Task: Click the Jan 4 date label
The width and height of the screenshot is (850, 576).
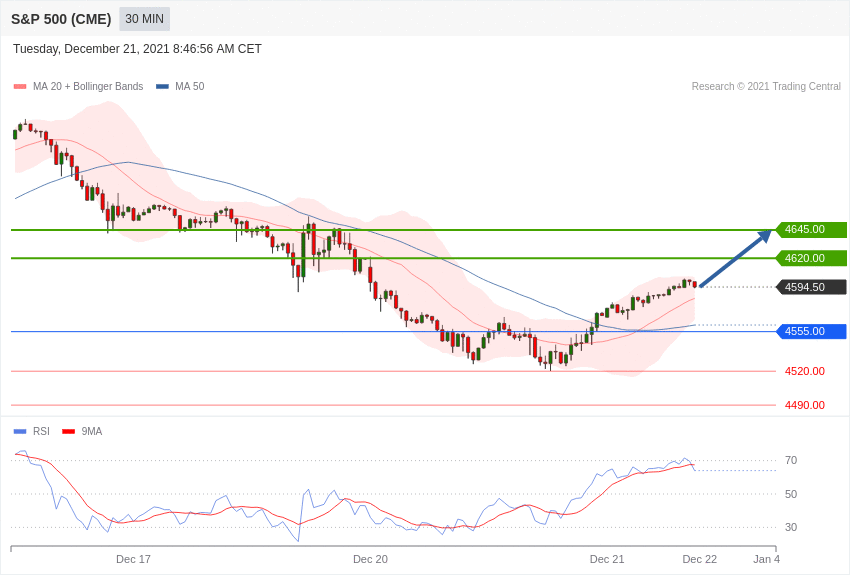Action: (766, 559)
